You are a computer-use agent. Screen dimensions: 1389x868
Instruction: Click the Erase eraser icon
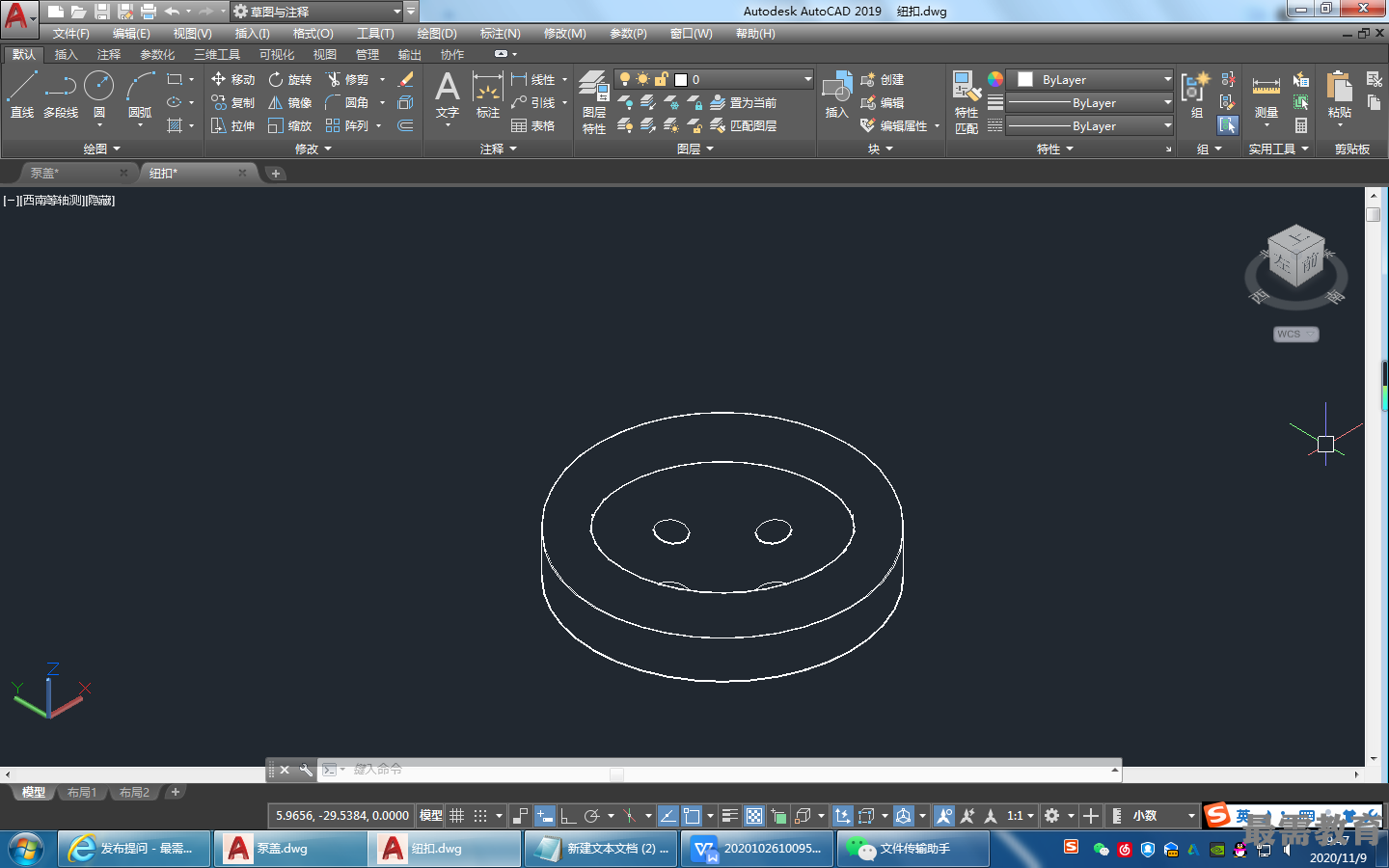point(406,79)
